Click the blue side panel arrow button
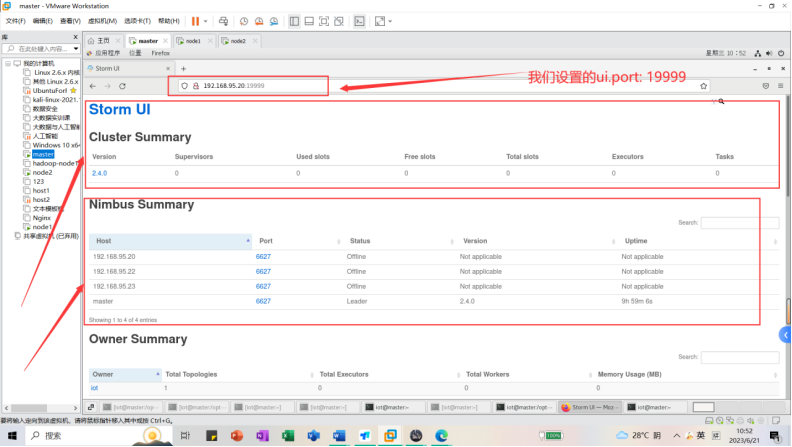Viewport: 792px width, 447px height. [x=785, y=335]
